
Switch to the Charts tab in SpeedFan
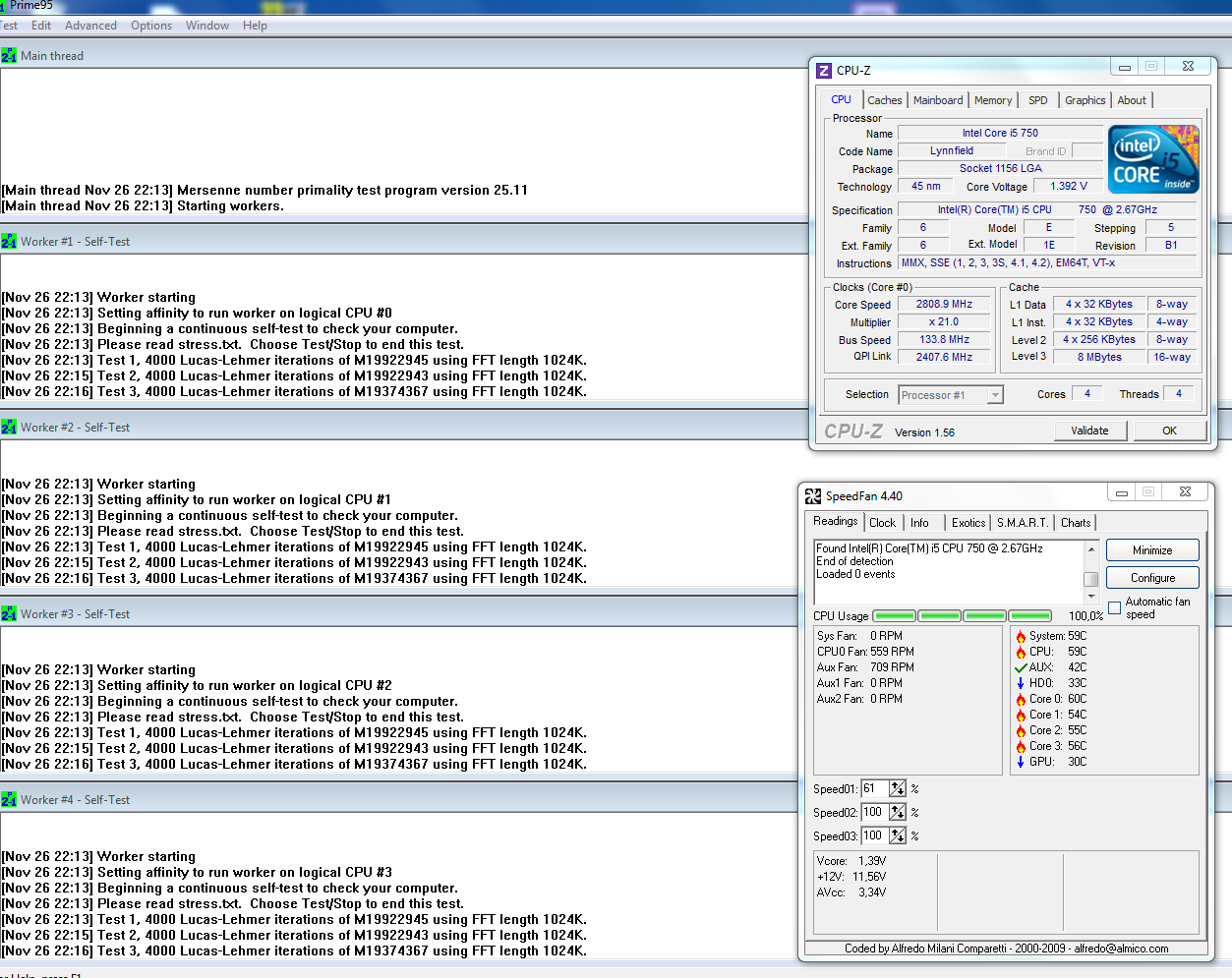tap(1076, 523)
